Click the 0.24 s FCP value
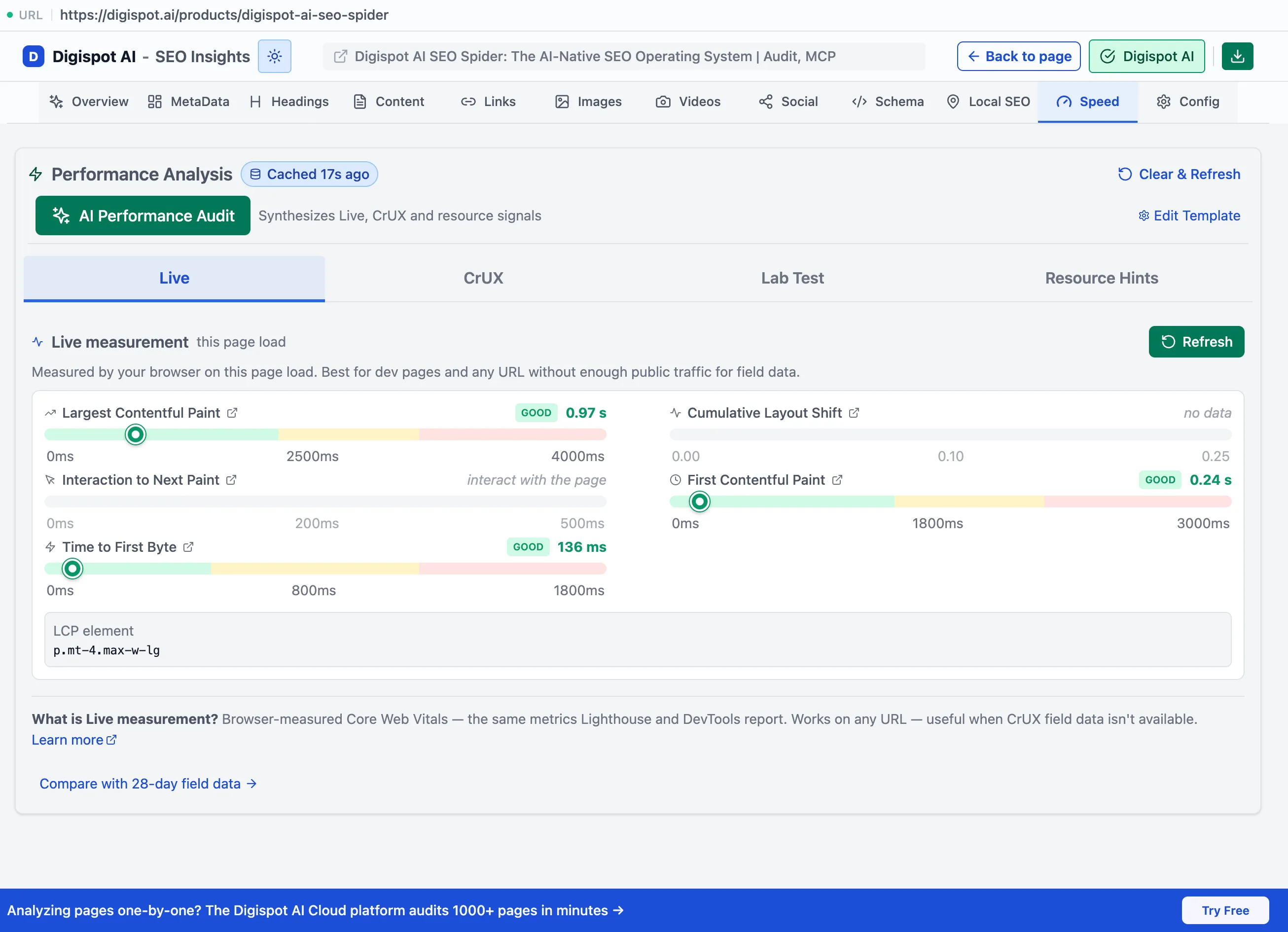 tap(1210, 480)
